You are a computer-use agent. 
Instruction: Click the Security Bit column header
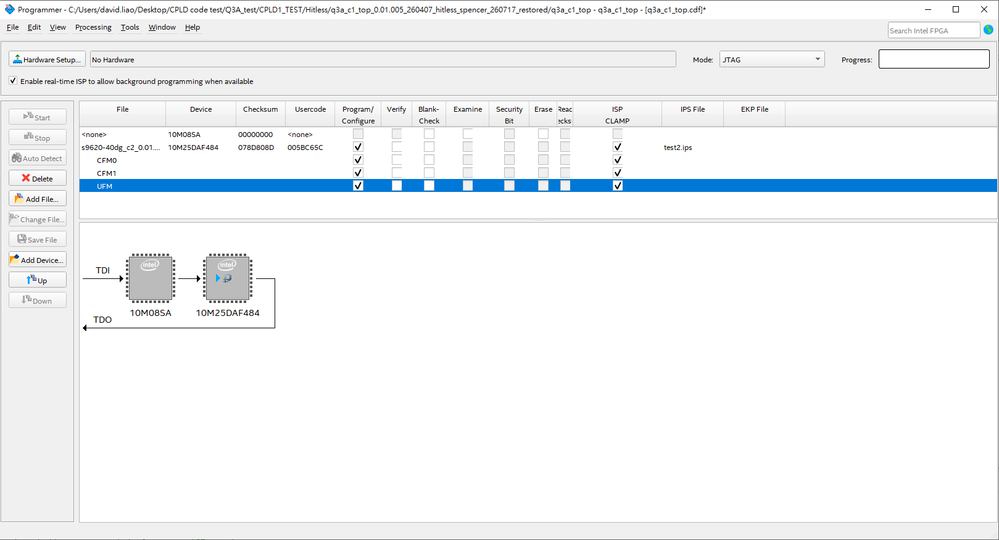point(509,114)
